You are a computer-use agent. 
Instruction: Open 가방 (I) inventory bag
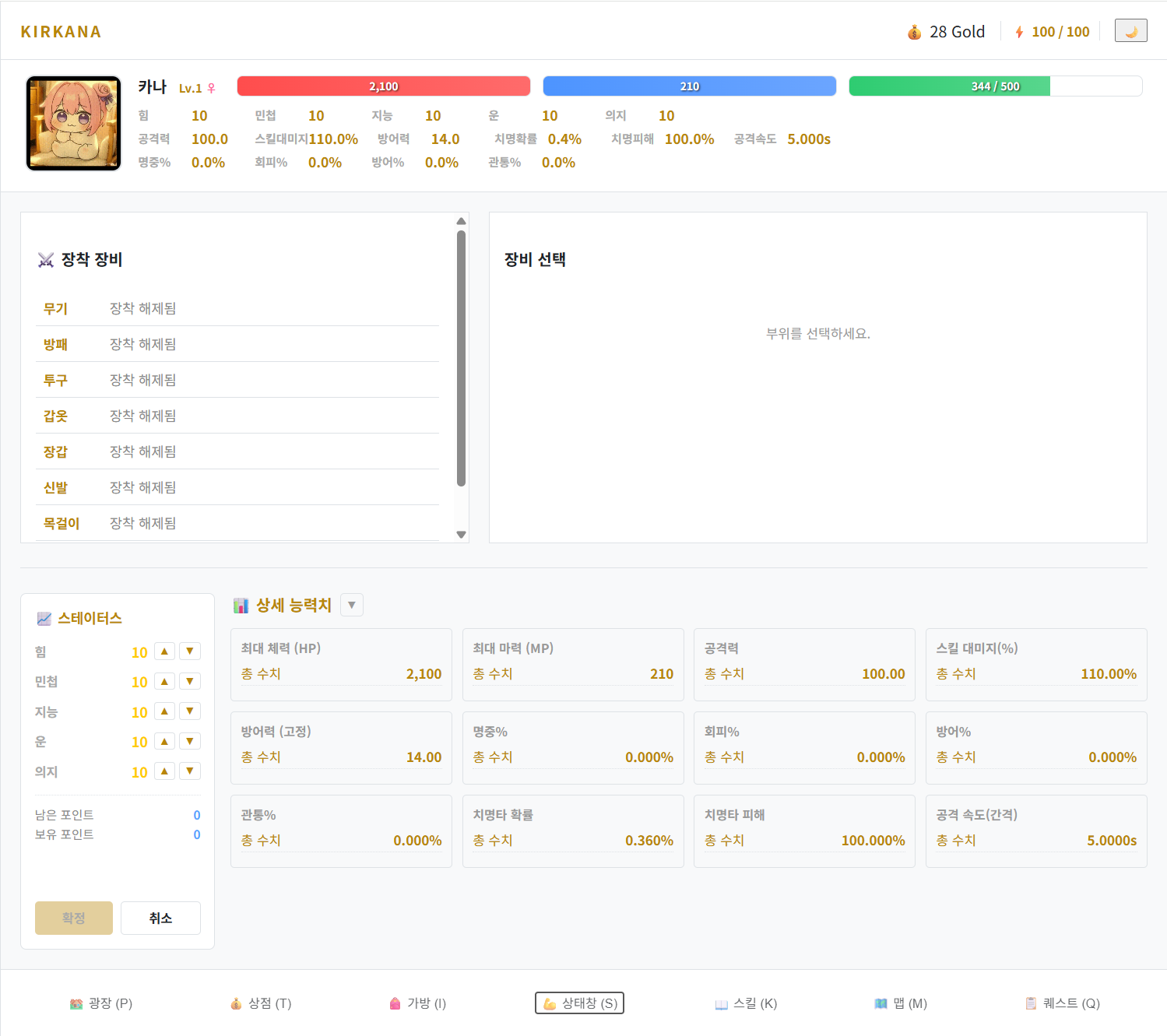[418, 1003]
